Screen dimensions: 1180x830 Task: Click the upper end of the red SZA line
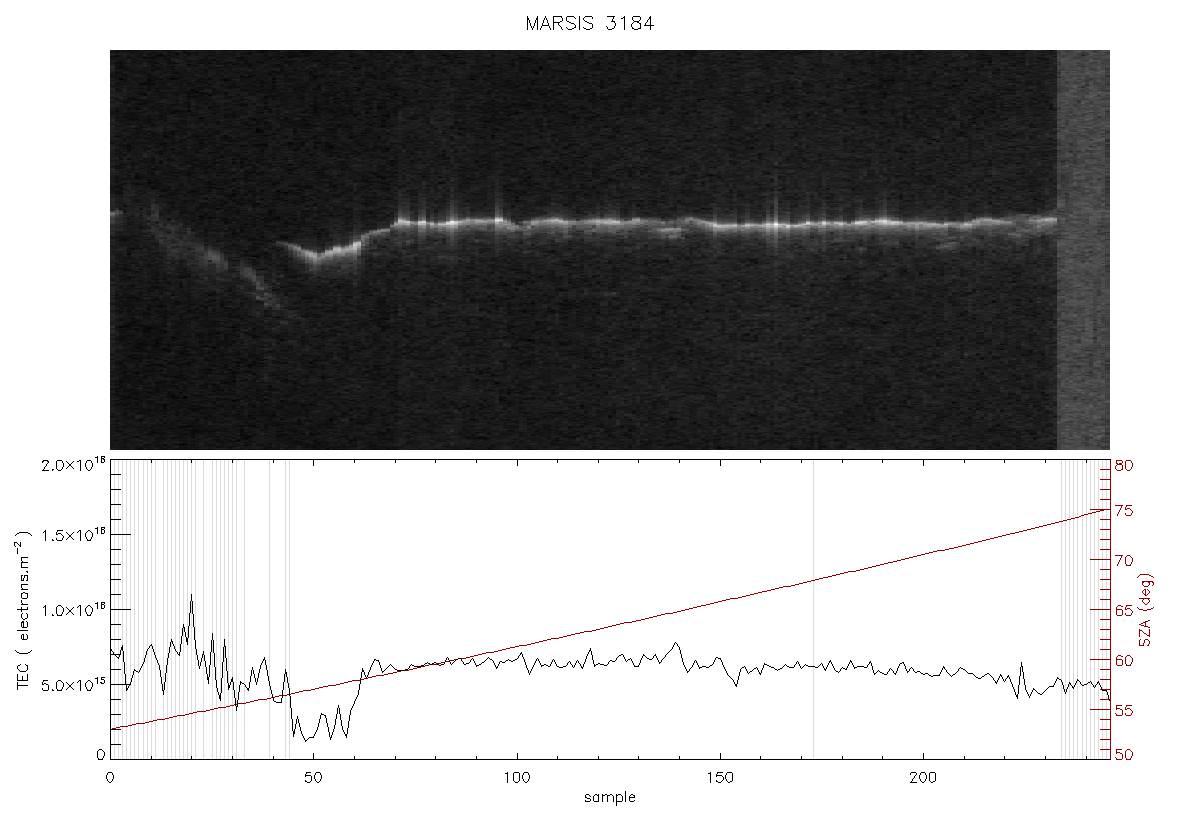point(1106,509)
